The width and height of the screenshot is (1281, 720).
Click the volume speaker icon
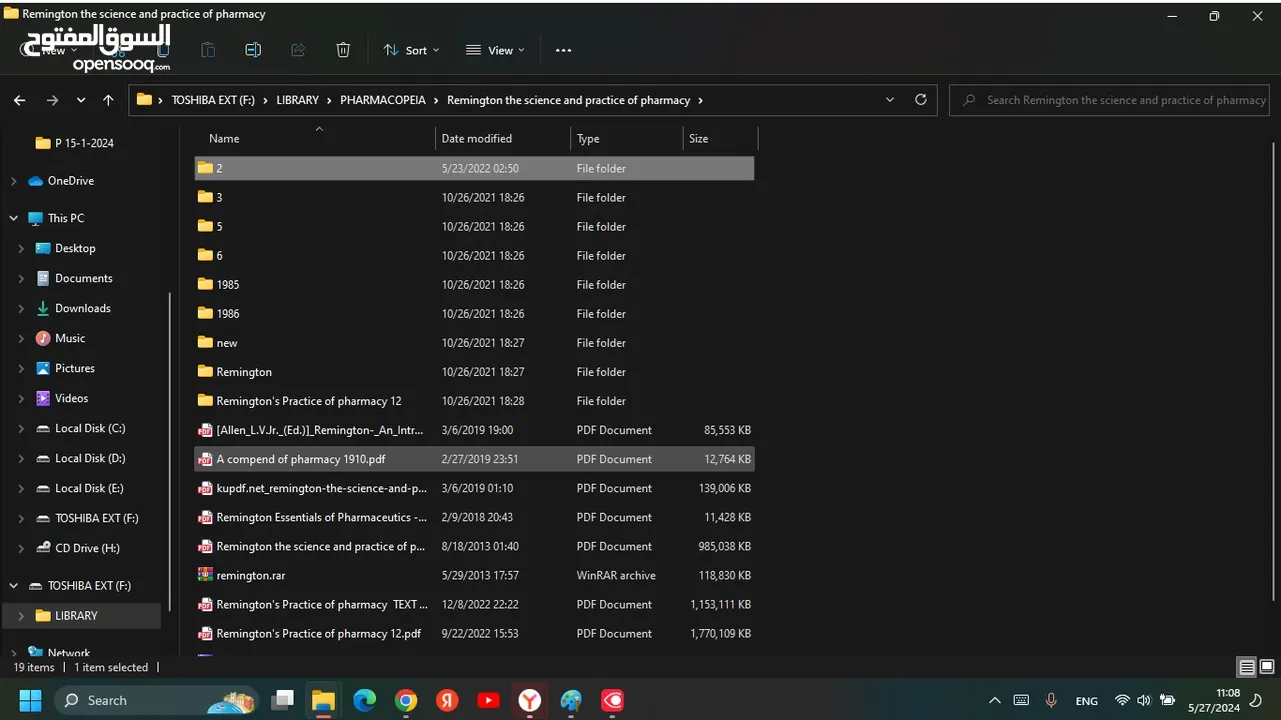[1143, 701]
